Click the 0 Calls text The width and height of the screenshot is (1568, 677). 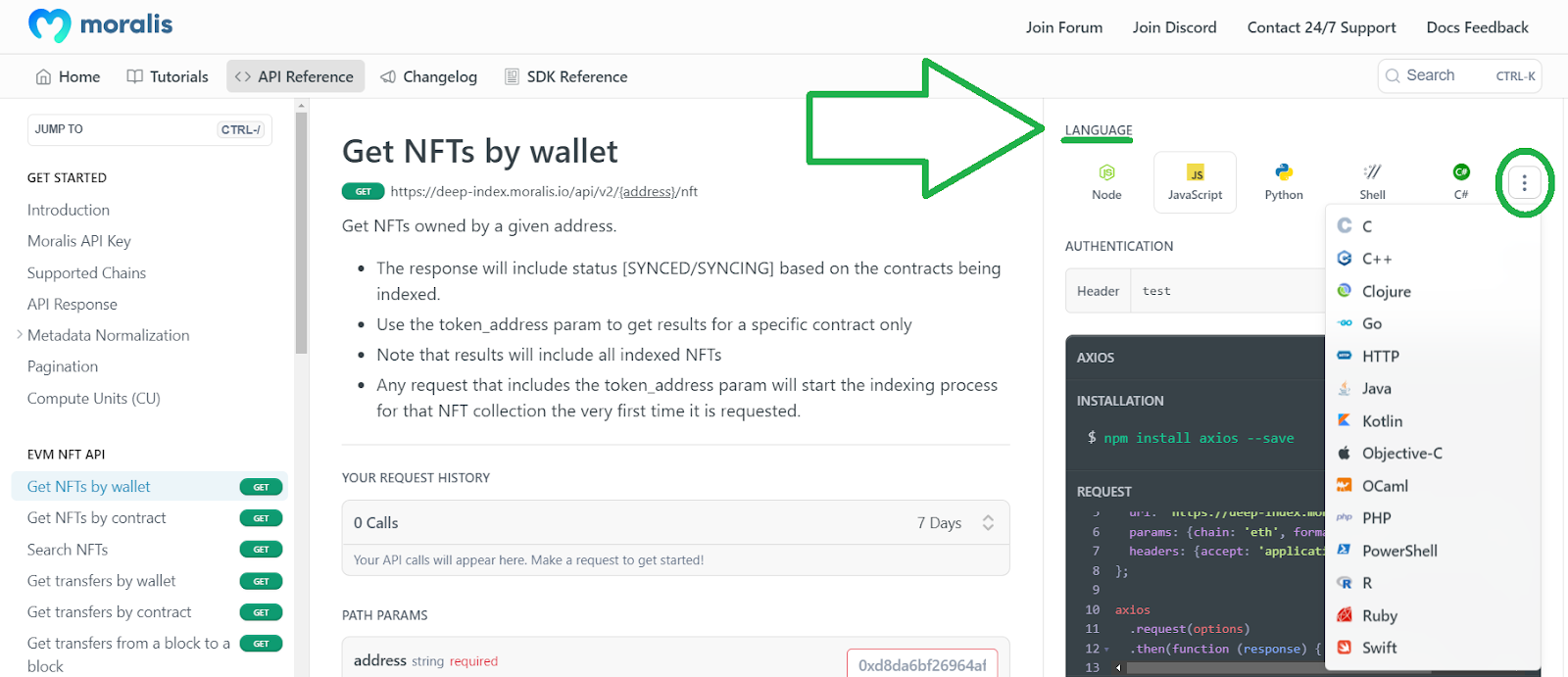point(376,523)
